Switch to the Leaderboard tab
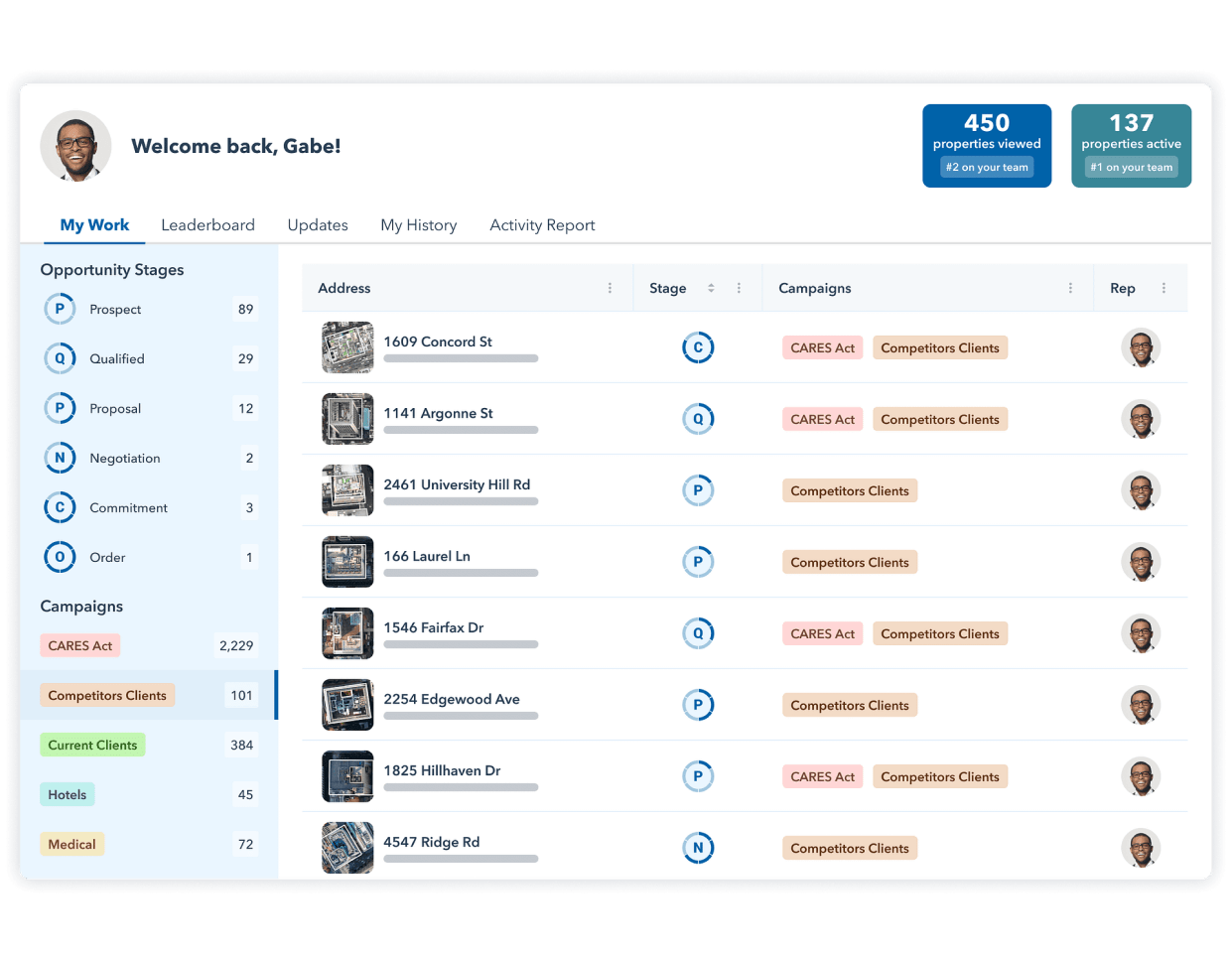Screen dimensions: 1232x960 coord(207,225)
